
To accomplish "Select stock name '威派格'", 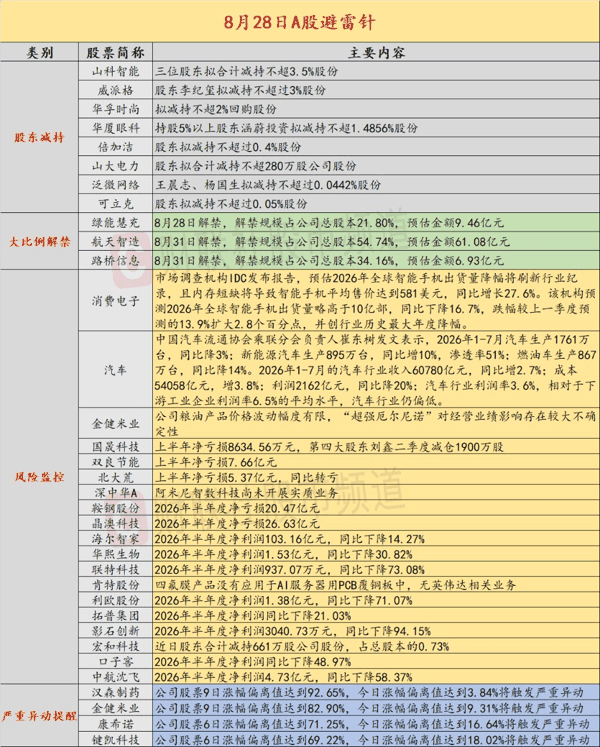I will (x=115, y=91).
